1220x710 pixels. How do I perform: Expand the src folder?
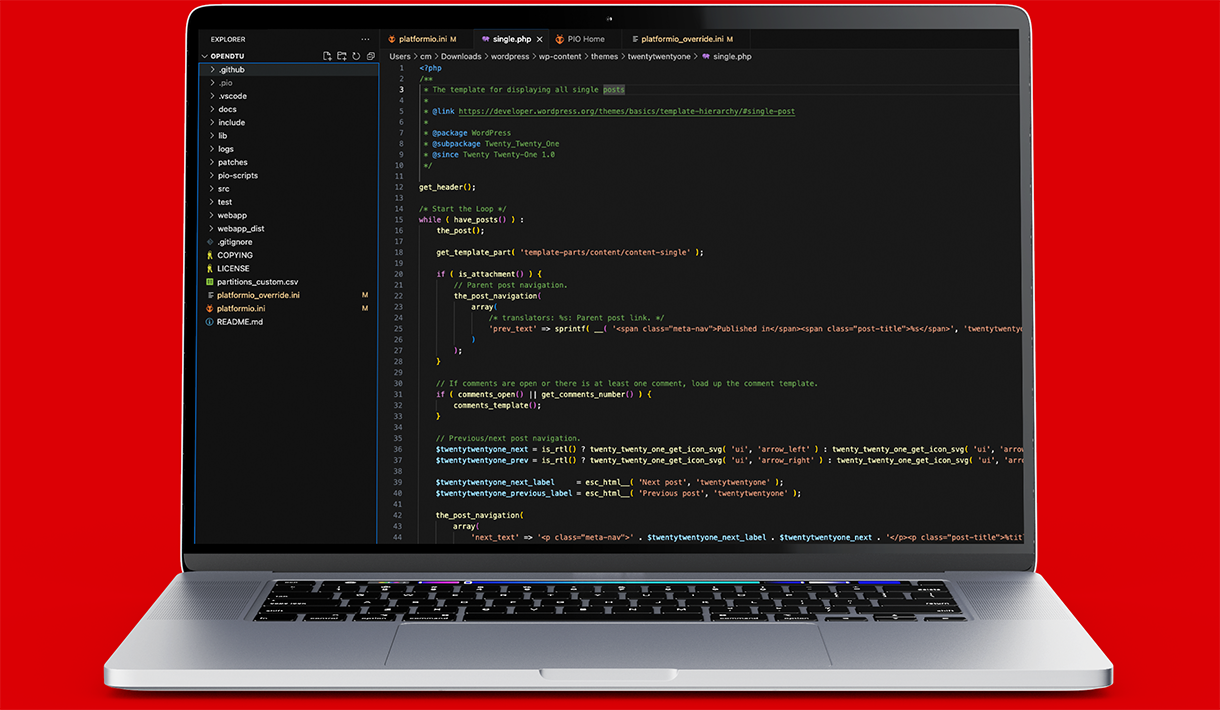click(223, 189)
